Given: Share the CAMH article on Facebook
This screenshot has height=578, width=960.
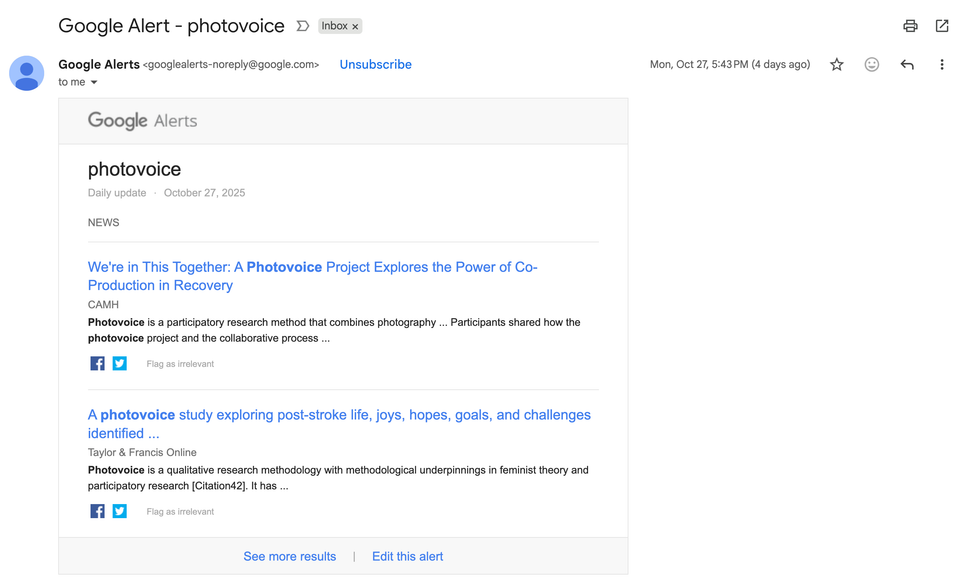Looking at the screenshot, I should pos(97,363).
